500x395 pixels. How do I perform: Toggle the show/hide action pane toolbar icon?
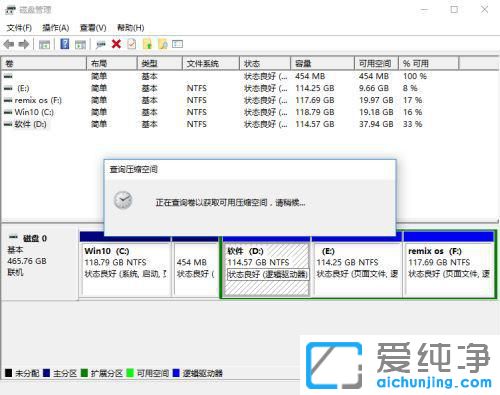pos(80,44)
